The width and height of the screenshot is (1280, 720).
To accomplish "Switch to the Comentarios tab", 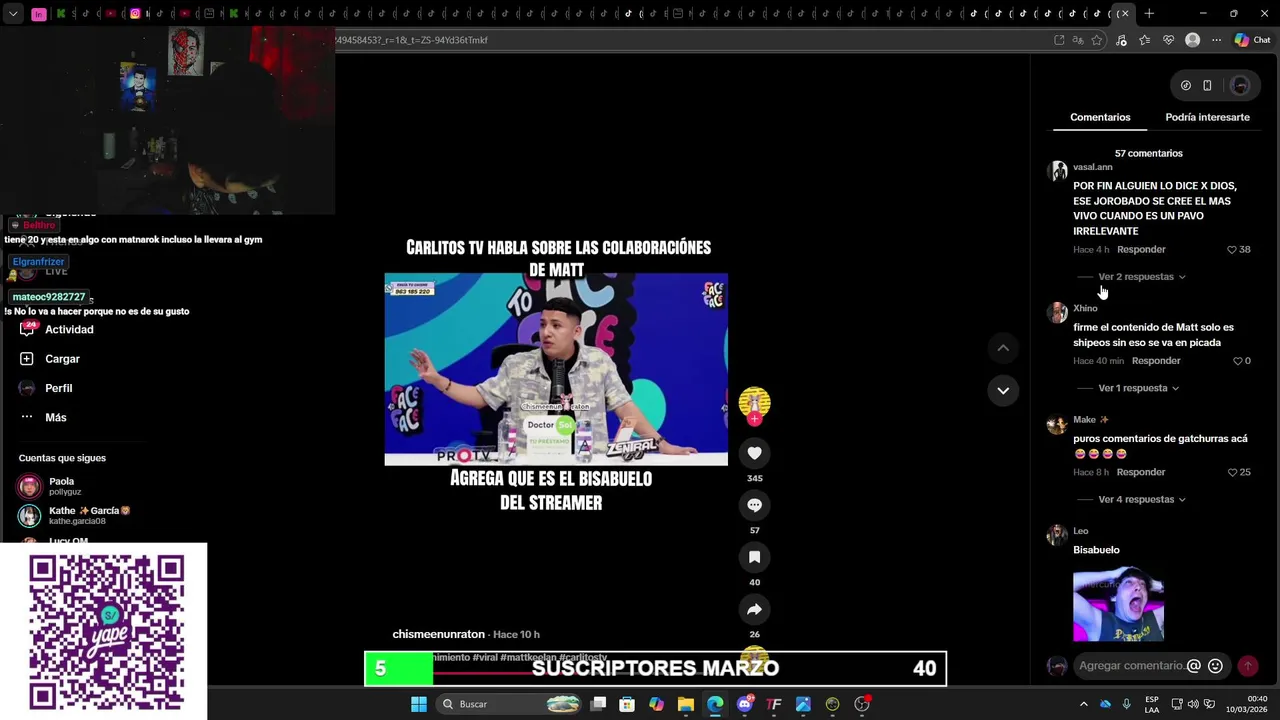I will [1100, 117].
